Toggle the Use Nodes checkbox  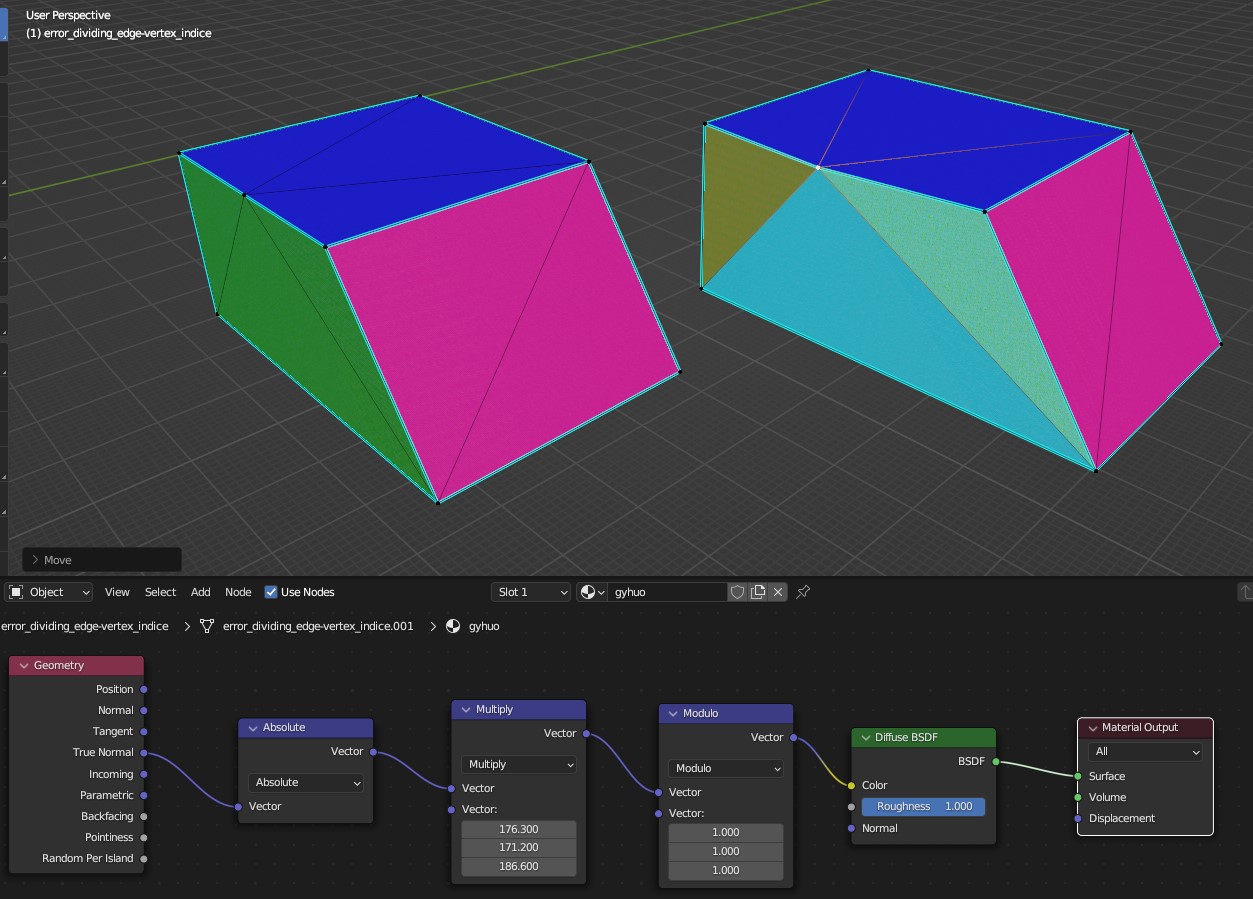271,592
